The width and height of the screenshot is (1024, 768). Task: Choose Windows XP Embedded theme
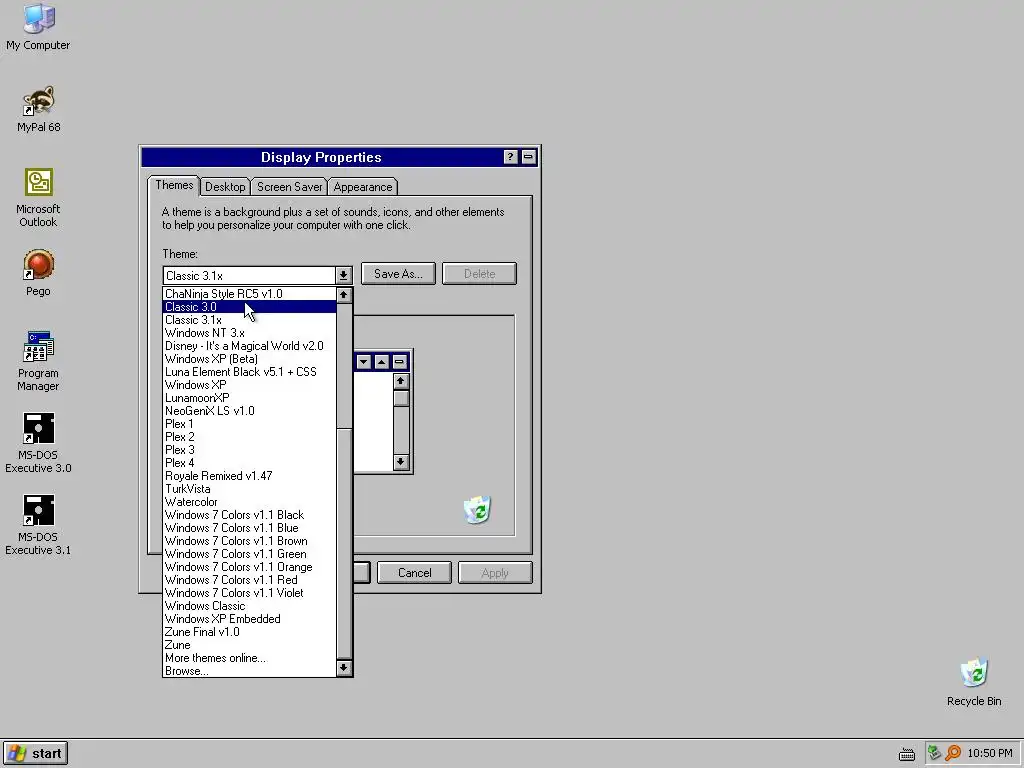[249, 619]
